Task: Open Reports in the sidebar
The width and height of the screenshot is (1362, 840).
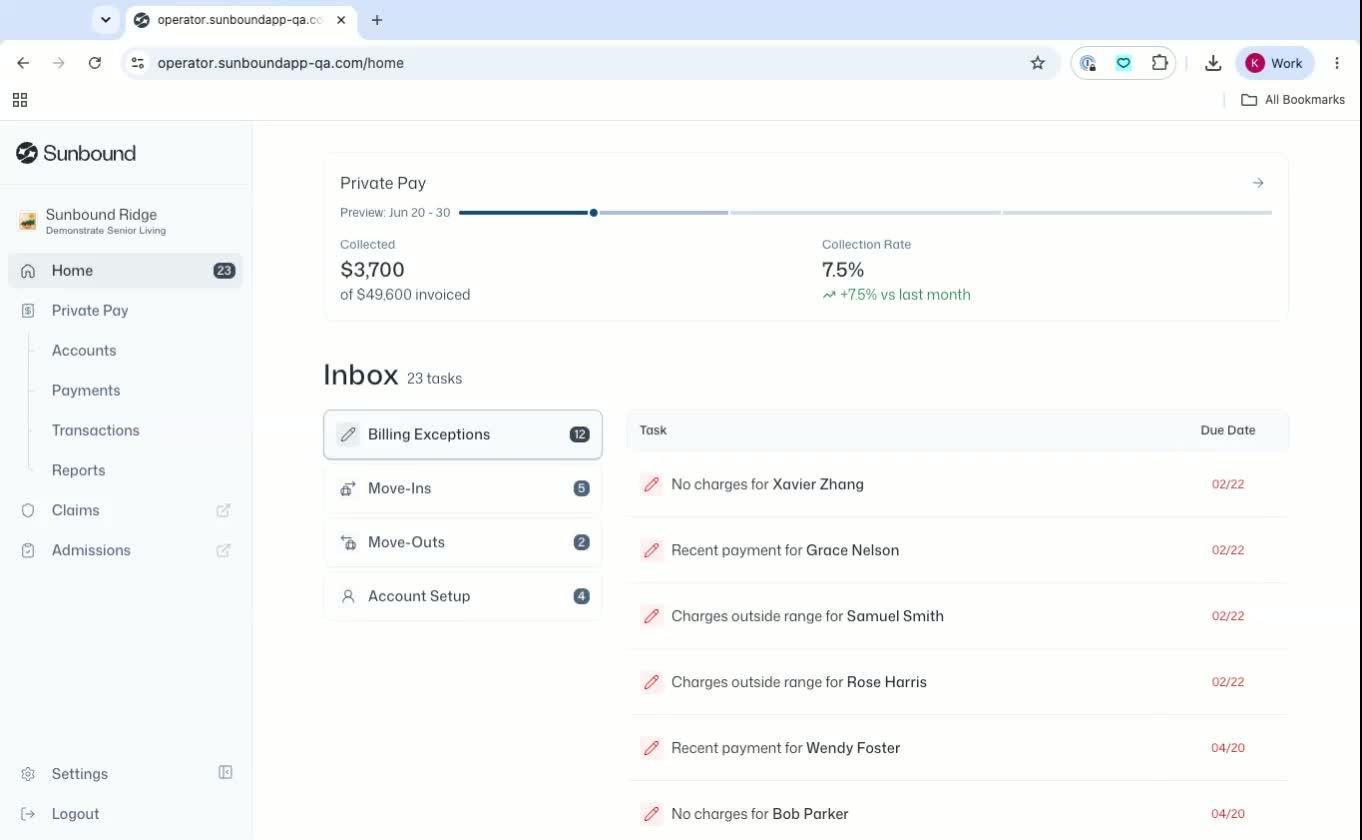Action: click(78, 470)
